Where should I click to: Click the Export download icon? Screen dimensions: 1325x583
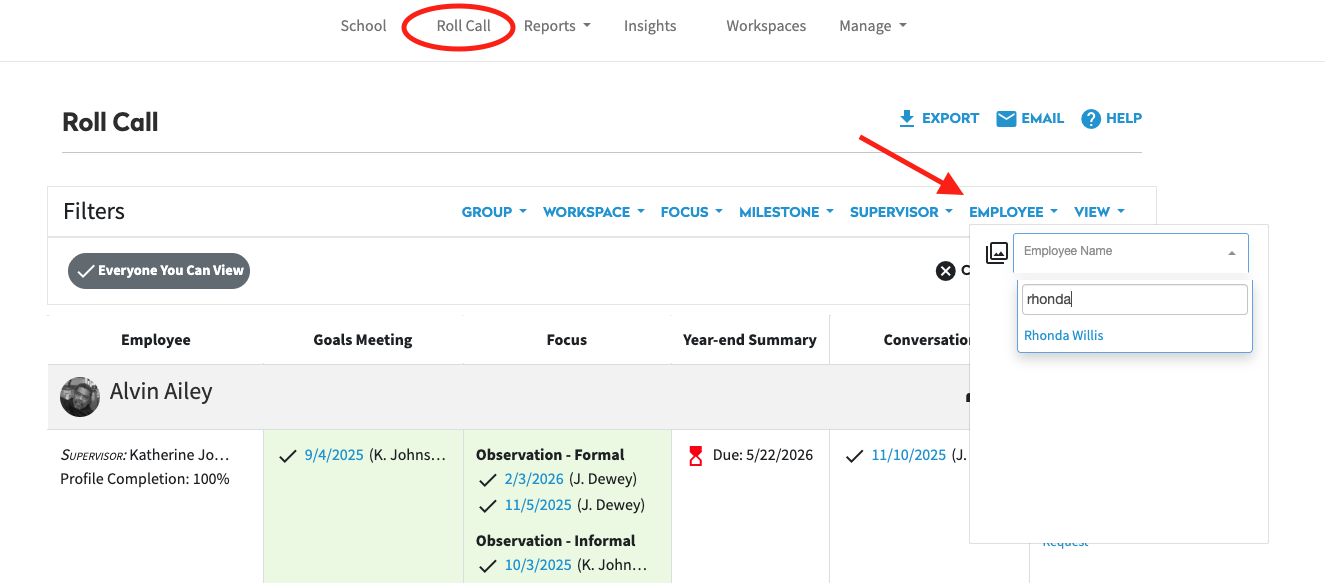tap(907, 119)
